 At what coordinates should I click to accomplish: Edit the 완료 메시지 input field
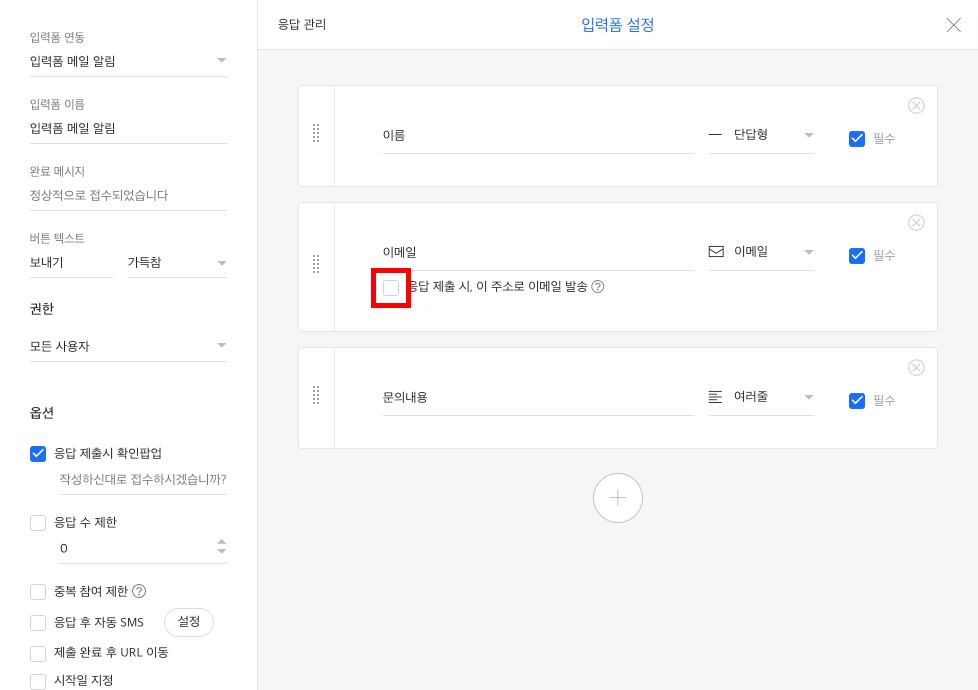click(x=128, y=195)
